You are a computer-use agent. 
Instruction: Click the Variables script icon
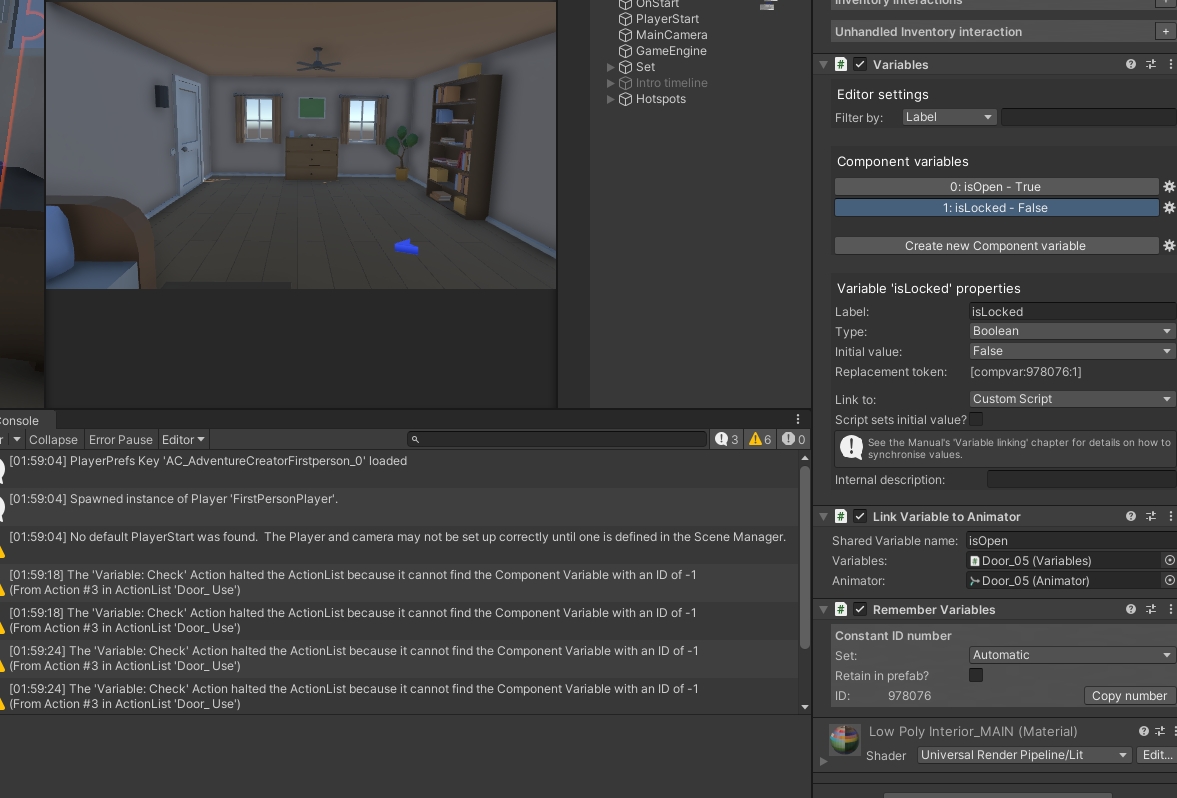pyautogui.click(x=841, y=65)
